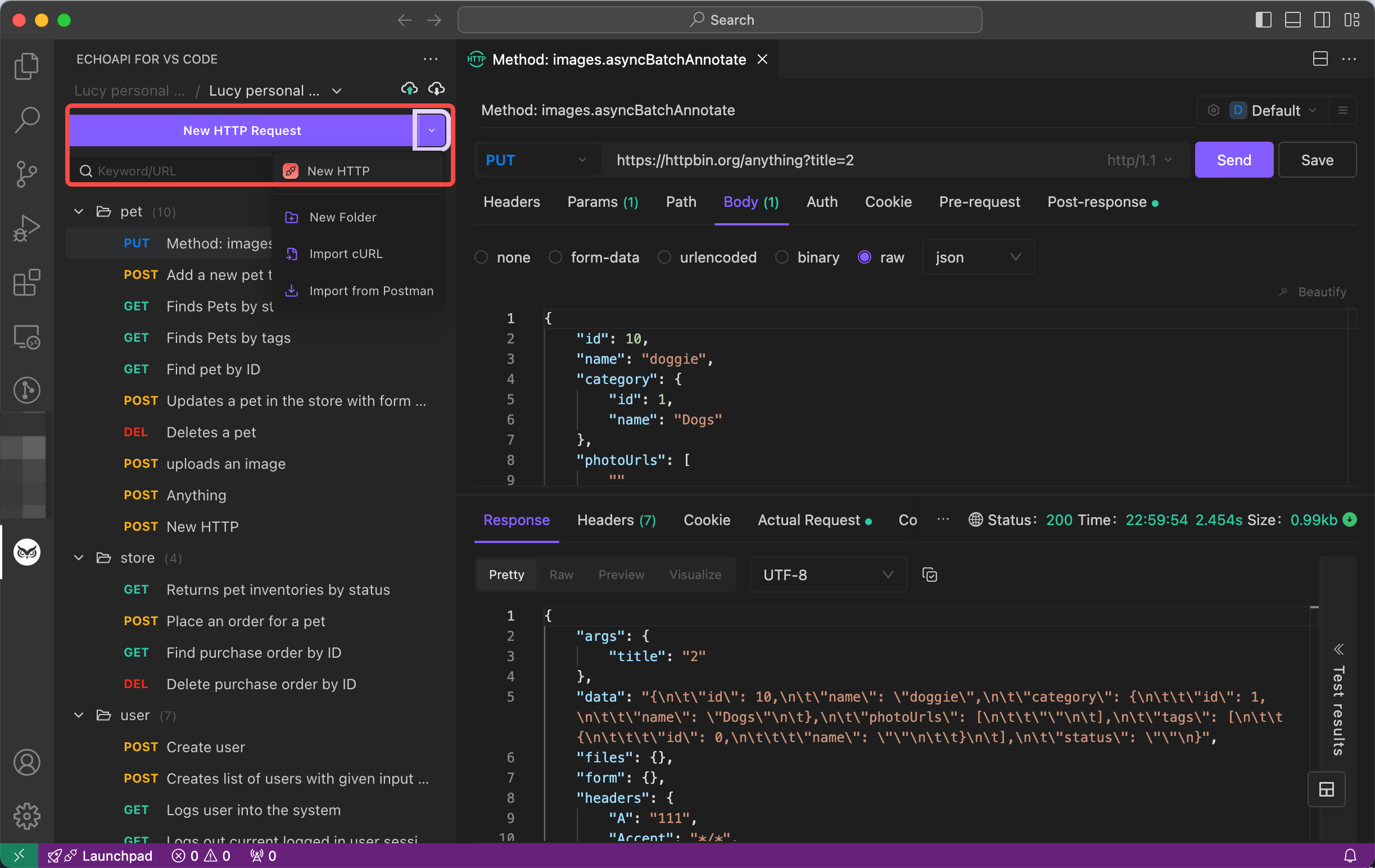The height and width of the screenshot is (868, 1375).
Task: Click the Git/Source control icon in sidebar
Action: tap(26, 171)
